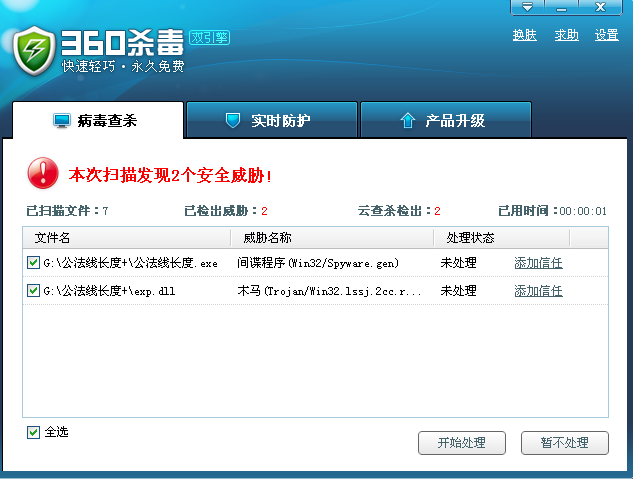This screenshot has width=633, height=479.
Task: Click the monitor icon on 病毒查杀 tab
Action: 62,121
